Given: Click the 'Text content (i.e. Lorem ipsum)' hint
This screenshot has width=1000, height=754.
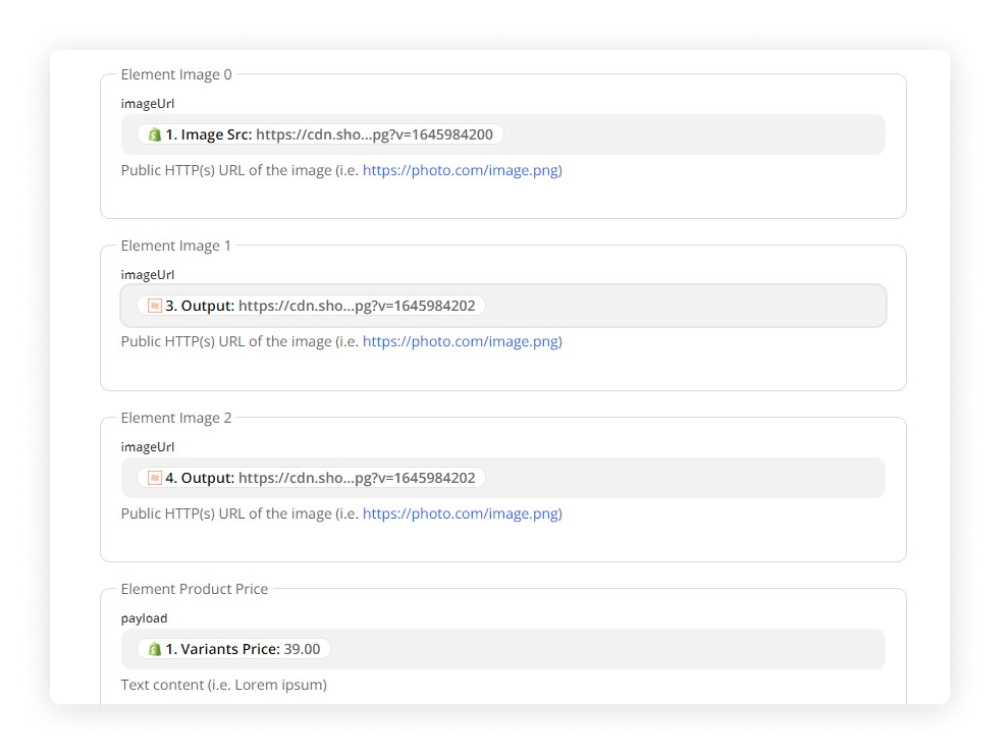Looking at the screenshot, I should [x=224, y=684].
